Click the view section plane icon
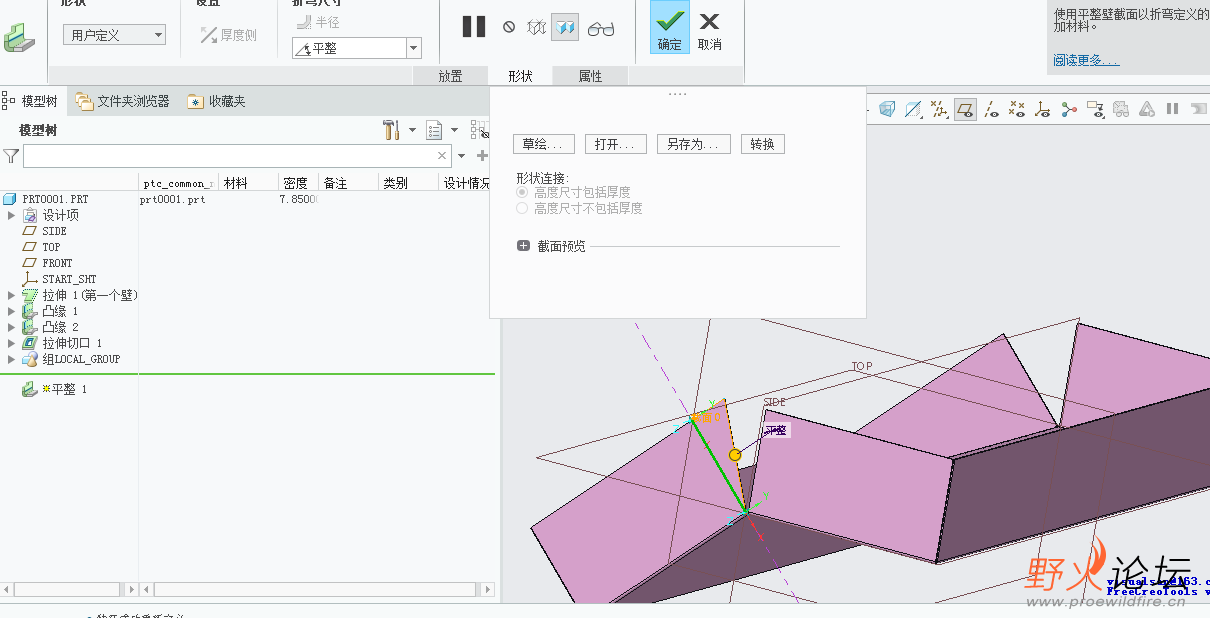Viewport: 1210px width, 618px height. (913, 109)
